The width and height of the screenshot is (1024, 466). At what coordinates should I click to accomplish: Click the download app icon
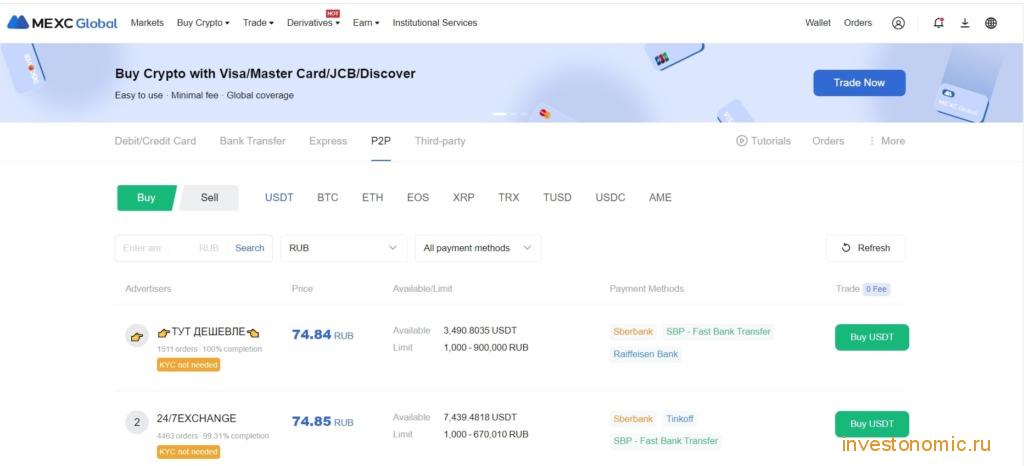pyautogui.click(x=965, y=23)
